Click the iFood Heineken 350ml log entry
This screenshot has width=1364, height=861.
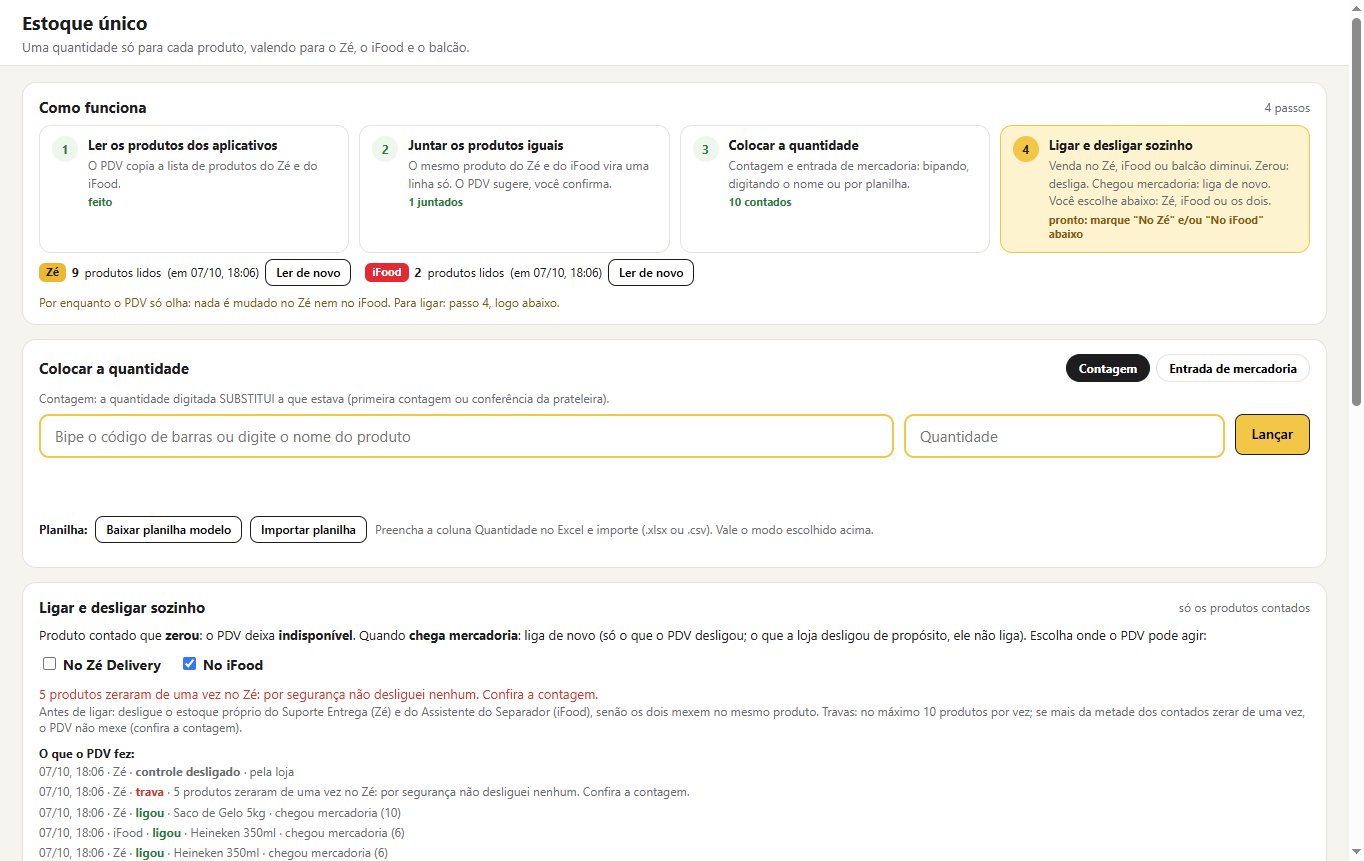[x=221, y=832]
